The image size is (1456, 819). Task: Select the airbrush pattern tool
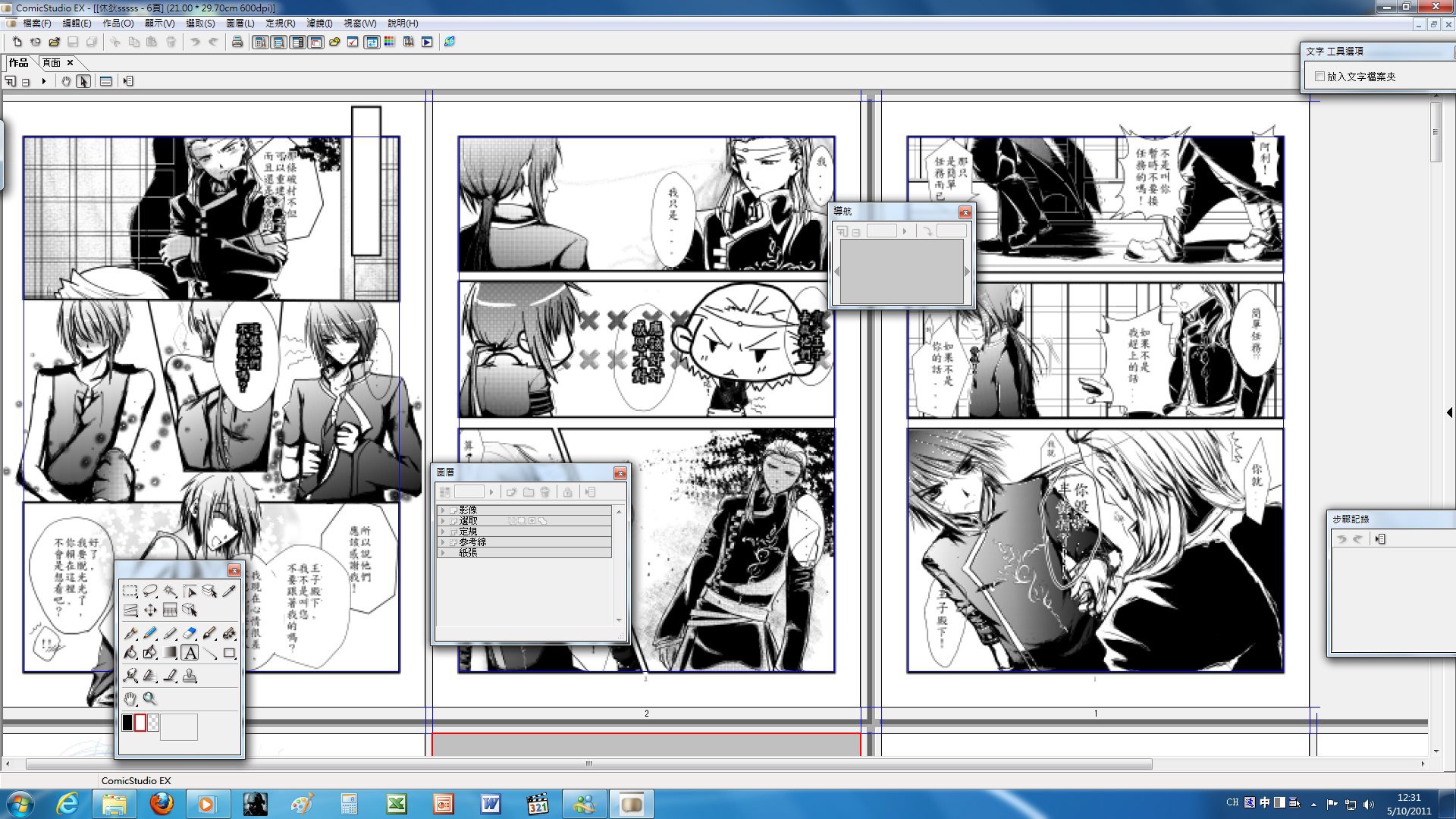tap(229, 633)
